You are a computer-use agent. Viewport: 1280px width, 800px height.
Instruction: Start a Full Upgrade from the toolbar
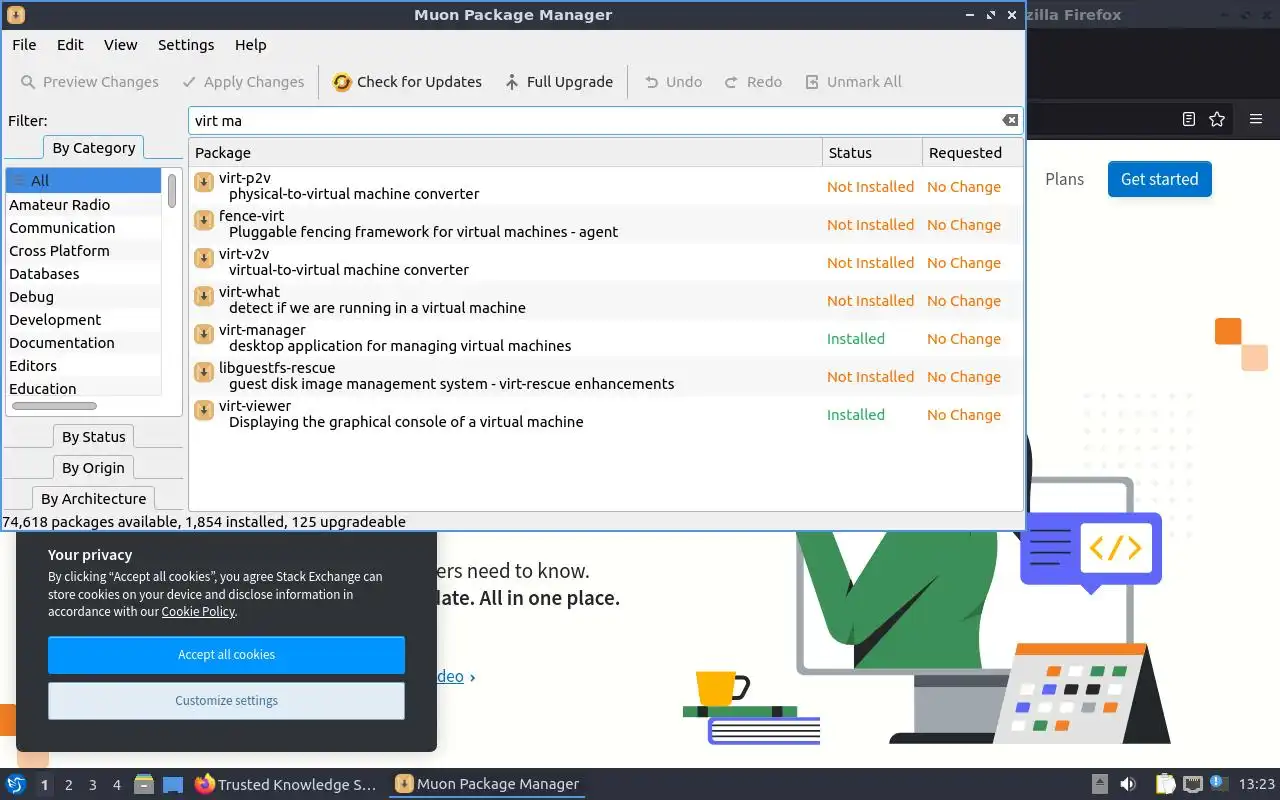click(x=559, y=82)
